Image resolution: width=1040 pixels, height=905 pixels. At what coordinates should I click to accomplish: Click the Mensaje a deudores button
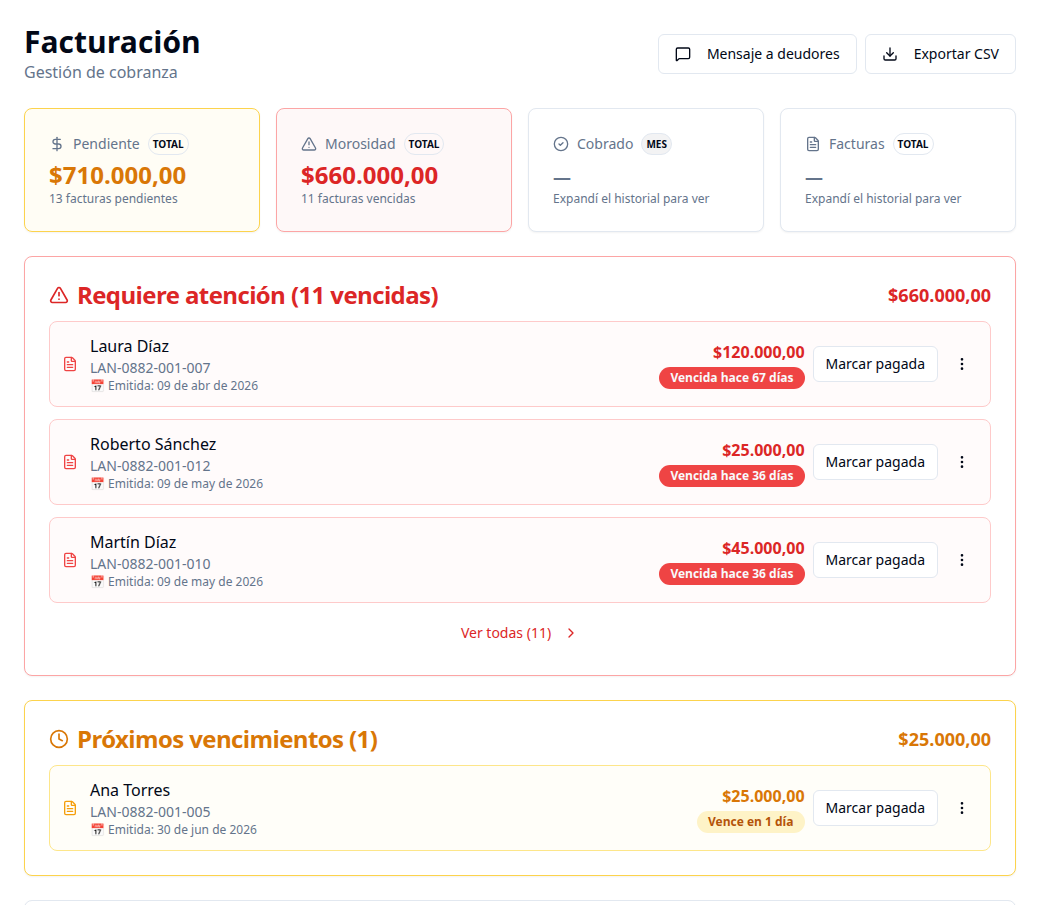757,54
